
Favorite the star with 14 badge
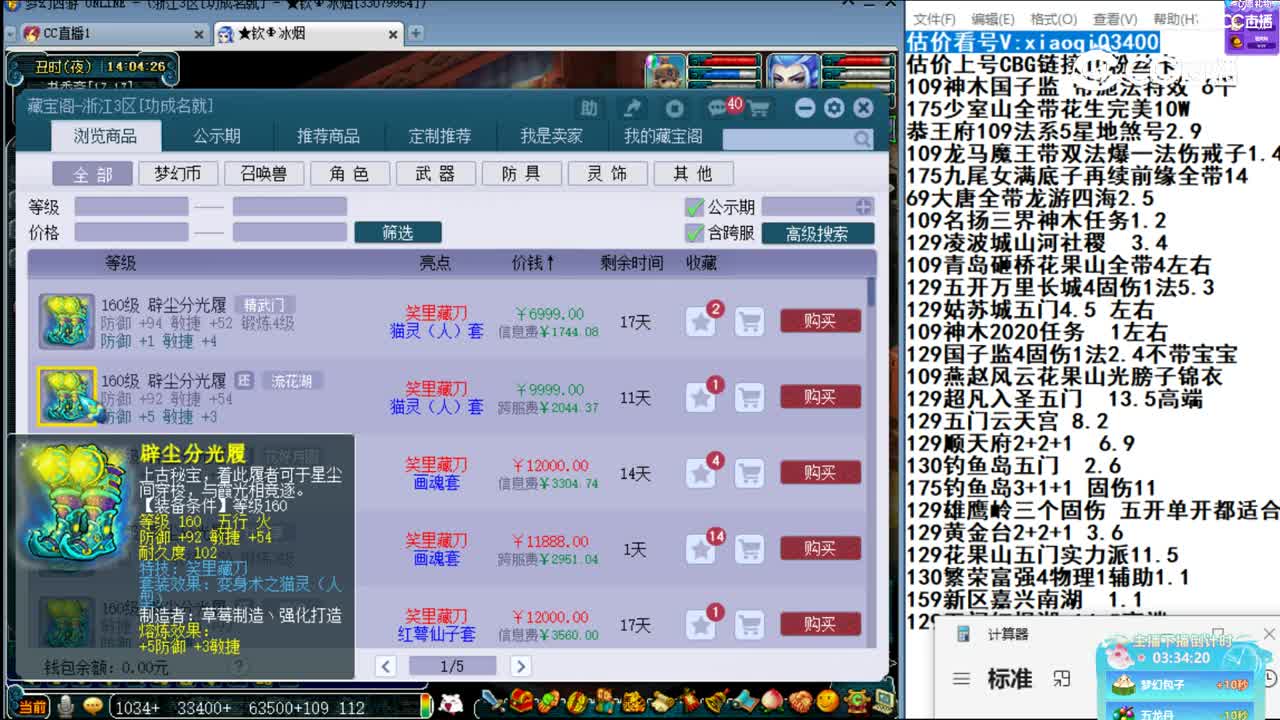(x=701, y=548)
